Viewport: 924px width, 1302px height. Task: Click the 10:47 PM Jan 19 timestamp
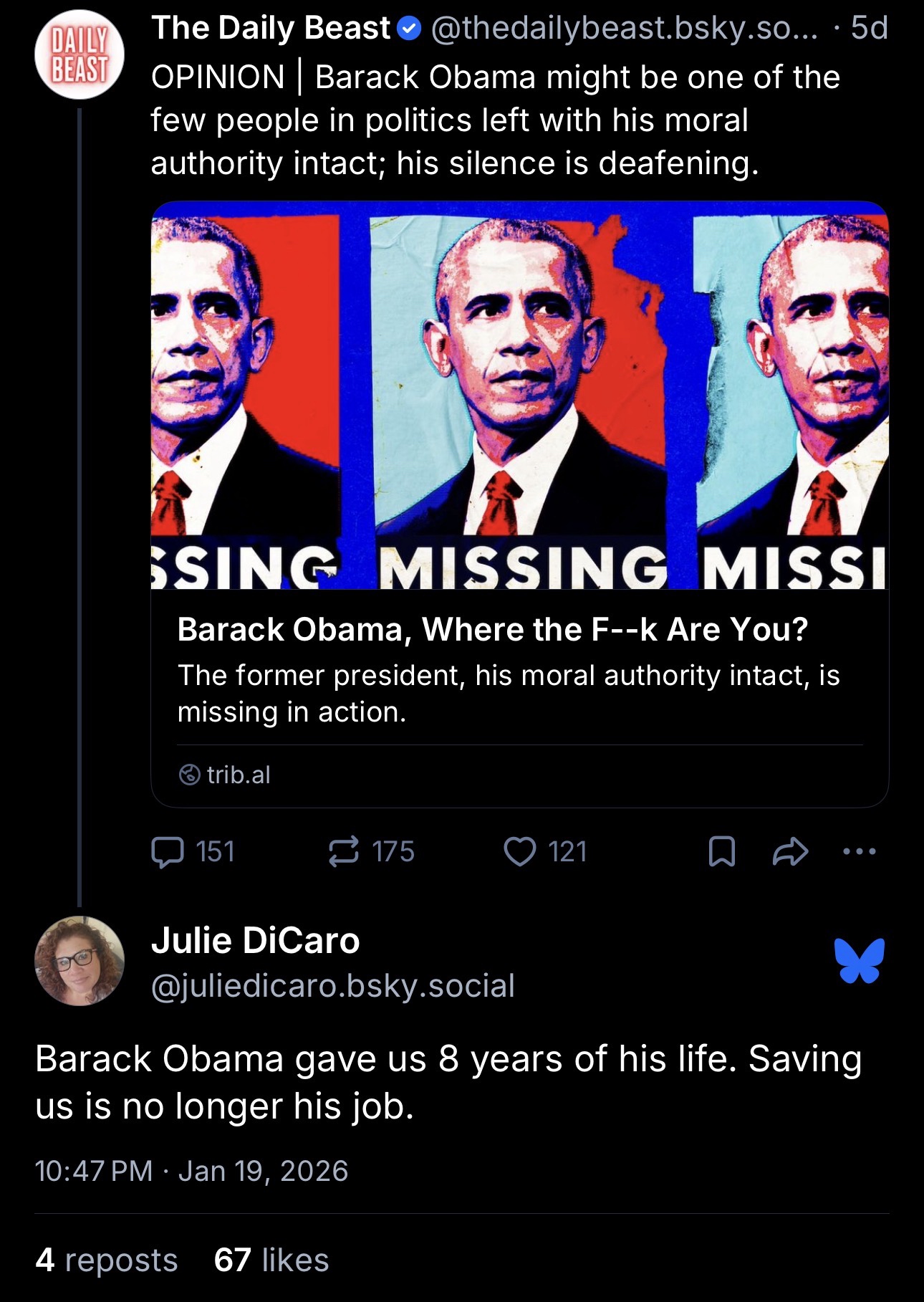[x=191, y=1171]
